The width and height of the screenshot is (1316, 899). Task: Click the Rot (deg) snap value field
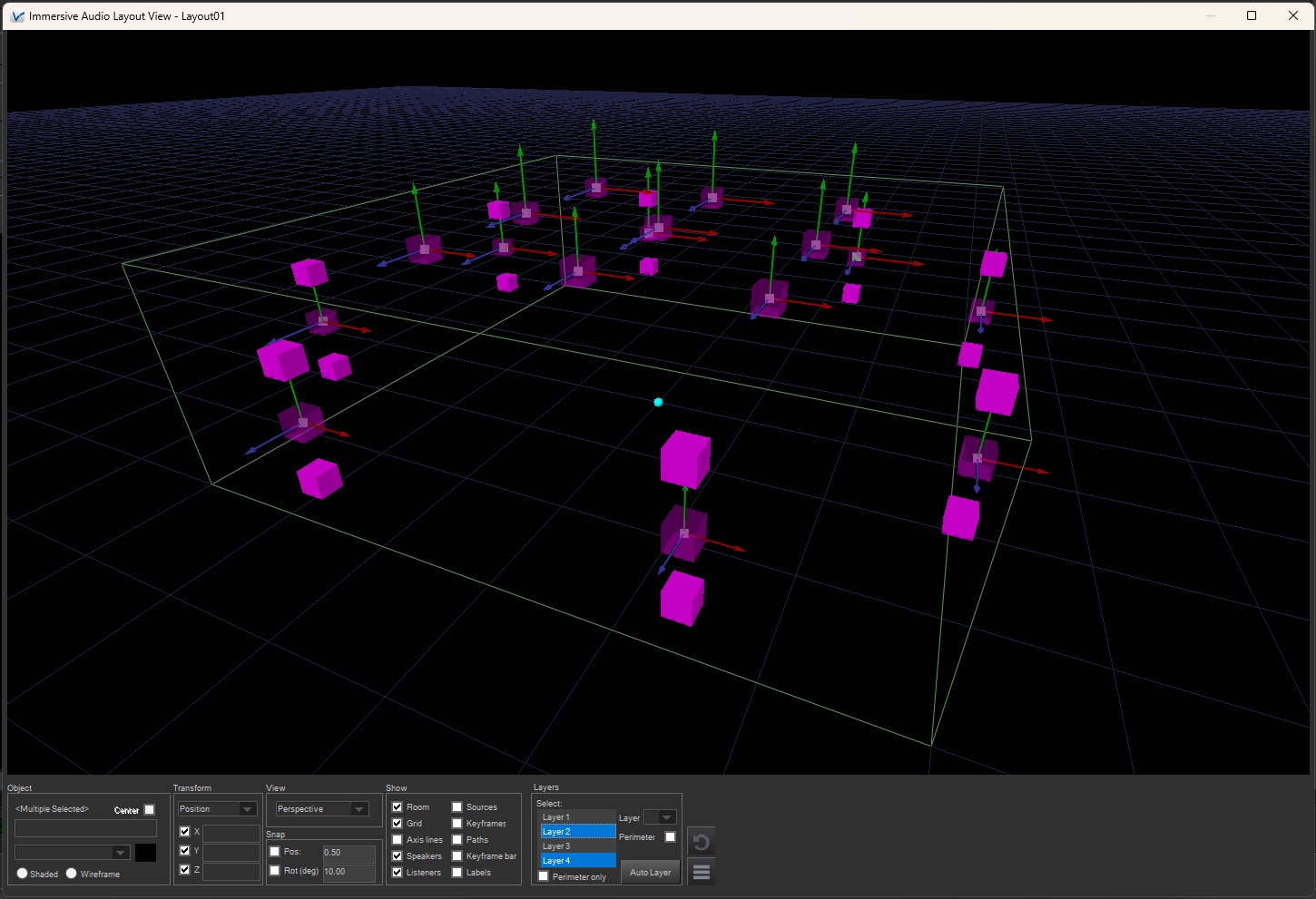pos(349,872)
